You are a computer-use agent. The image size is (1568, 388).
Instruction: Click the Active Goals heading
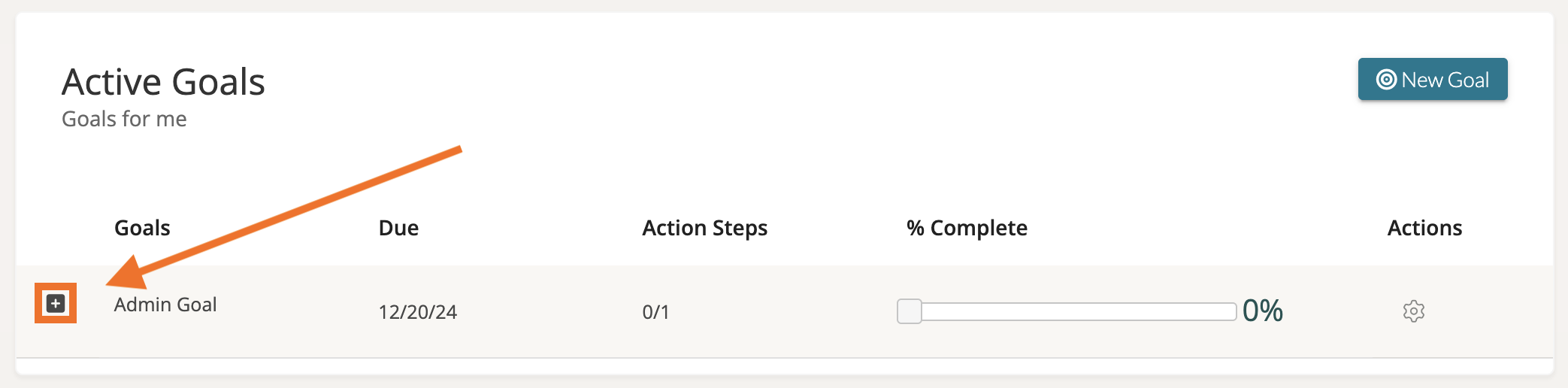tap(163, 82)
